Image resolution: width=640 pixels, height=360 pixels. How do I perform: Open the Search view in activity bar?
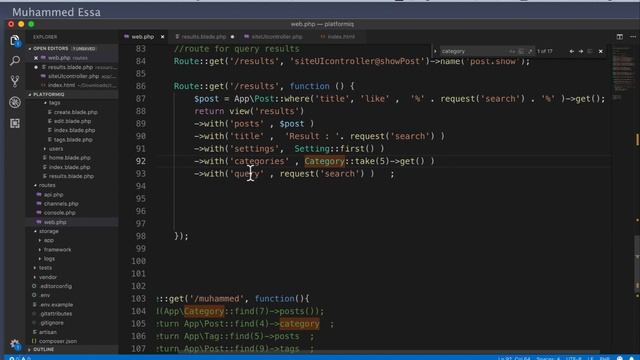[x=15, y=61]
